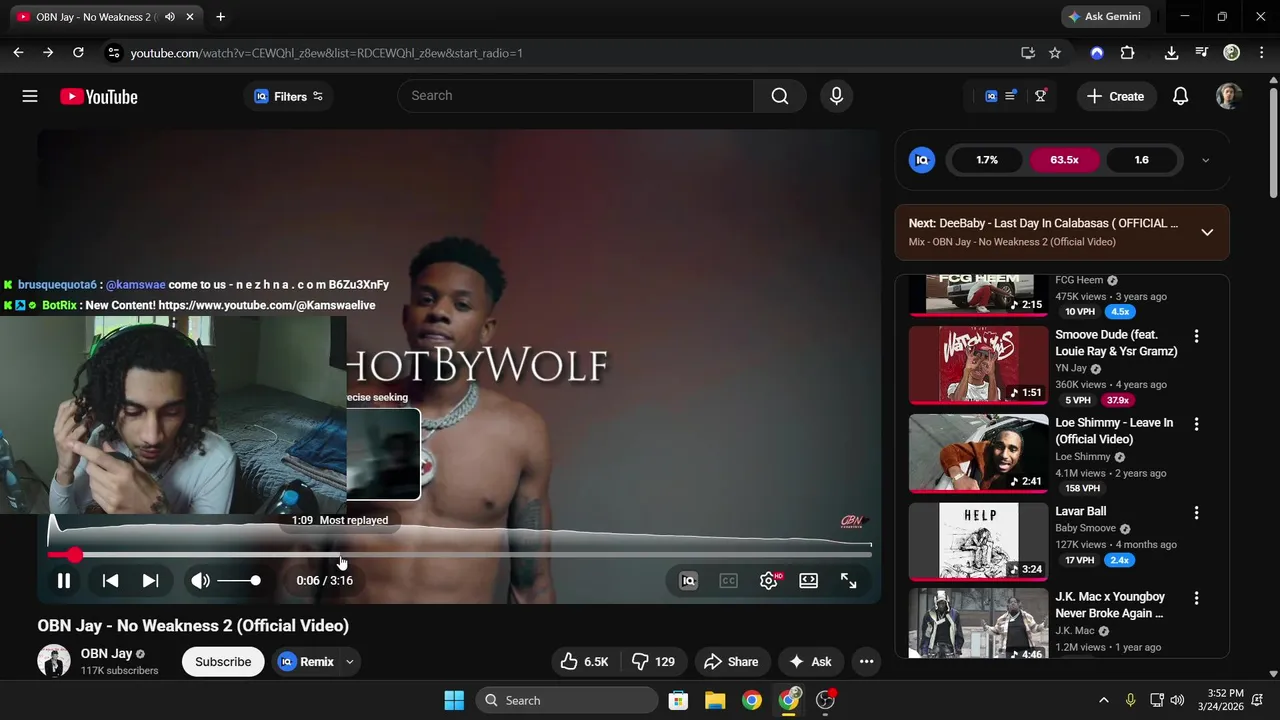Image resolution: width=1280 pixels, height=720 pixels.
Task: Select the 63.5x stat pill
Action: (1064, 160)
